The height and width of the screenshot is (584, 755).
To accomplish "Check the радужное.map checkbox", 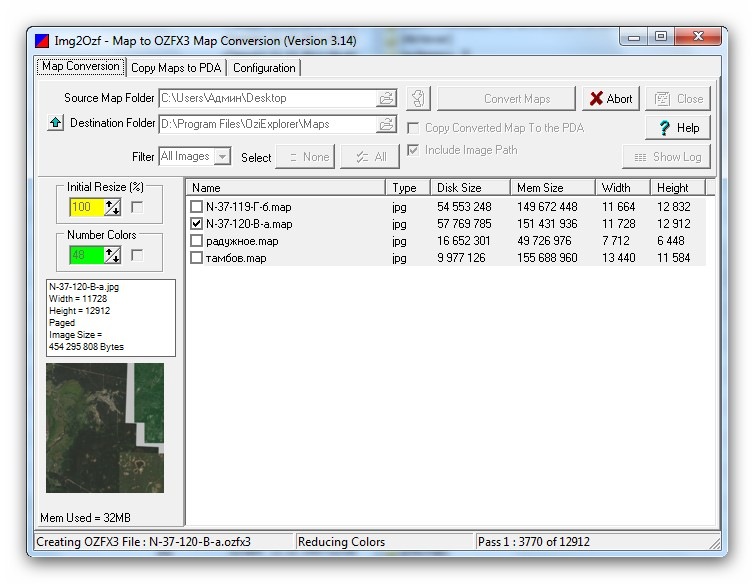I will pos(196,241).
